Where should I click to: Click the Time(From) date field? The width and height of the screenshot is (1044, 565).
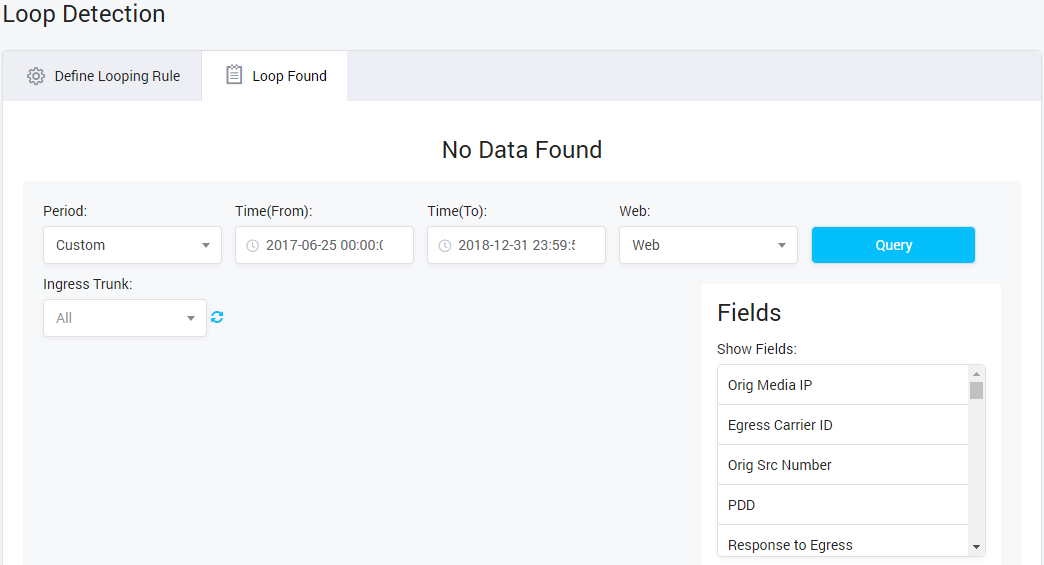coord(324,245)
